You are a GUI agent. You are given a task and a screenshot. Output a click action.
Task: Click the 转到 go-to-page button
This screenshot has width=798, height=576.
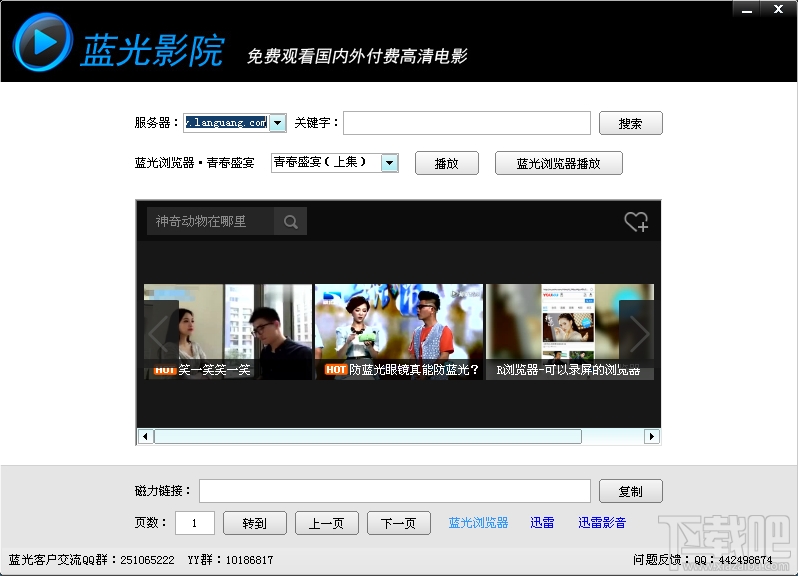pyautogui.click(x=254, y=523)
